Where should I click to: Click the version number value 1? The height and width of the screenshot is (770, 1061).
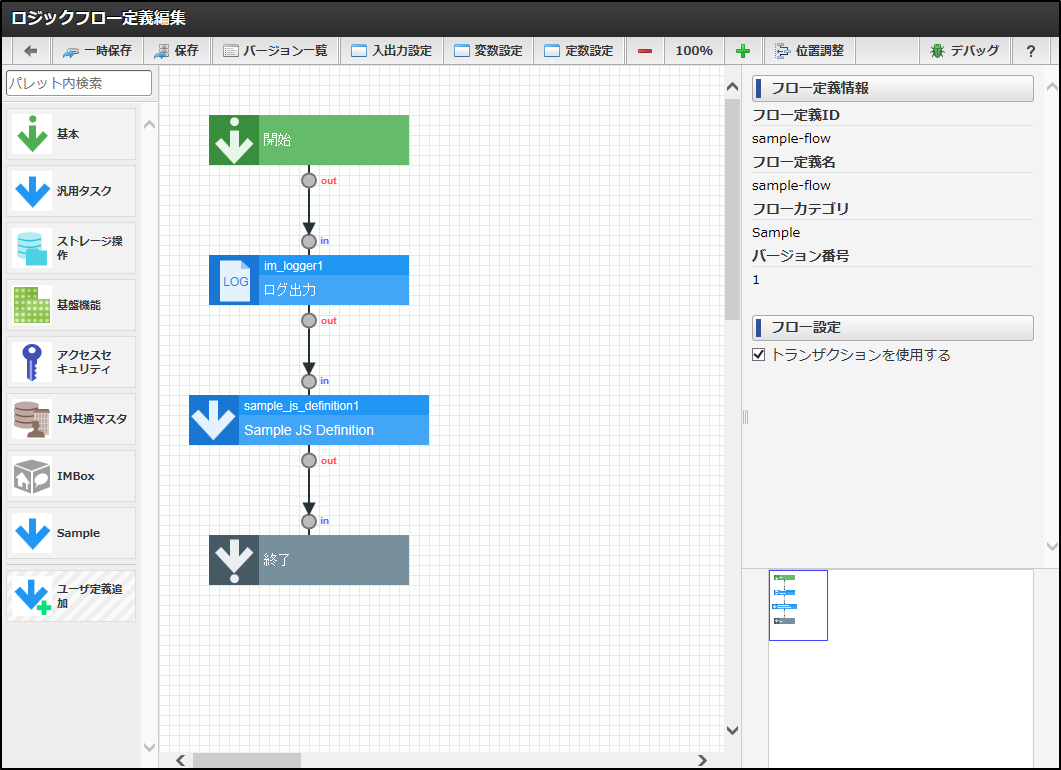coord(756,279)
